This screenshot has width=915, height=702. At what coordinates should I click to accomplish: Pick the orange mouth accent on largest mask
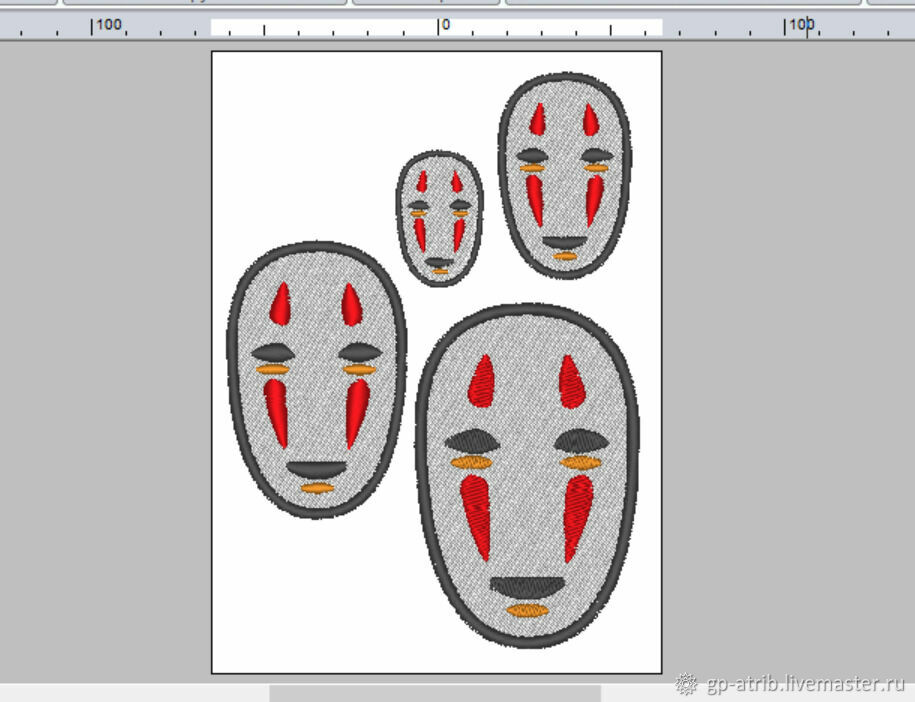tap(528, 610)
